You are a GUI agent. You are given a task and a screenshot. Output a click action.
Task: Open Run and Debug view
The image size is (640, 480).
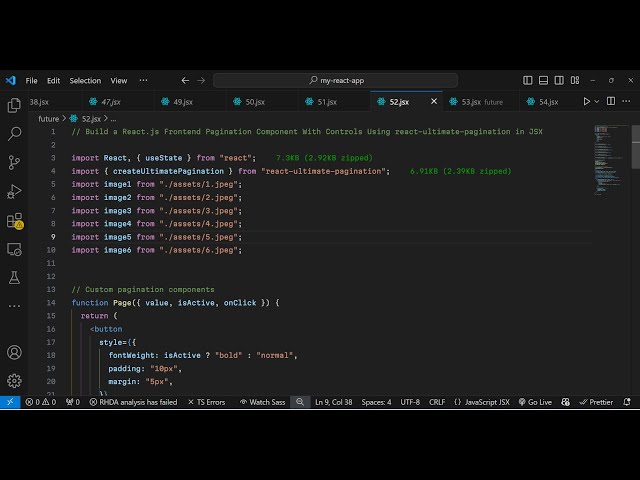click(14, 191)
